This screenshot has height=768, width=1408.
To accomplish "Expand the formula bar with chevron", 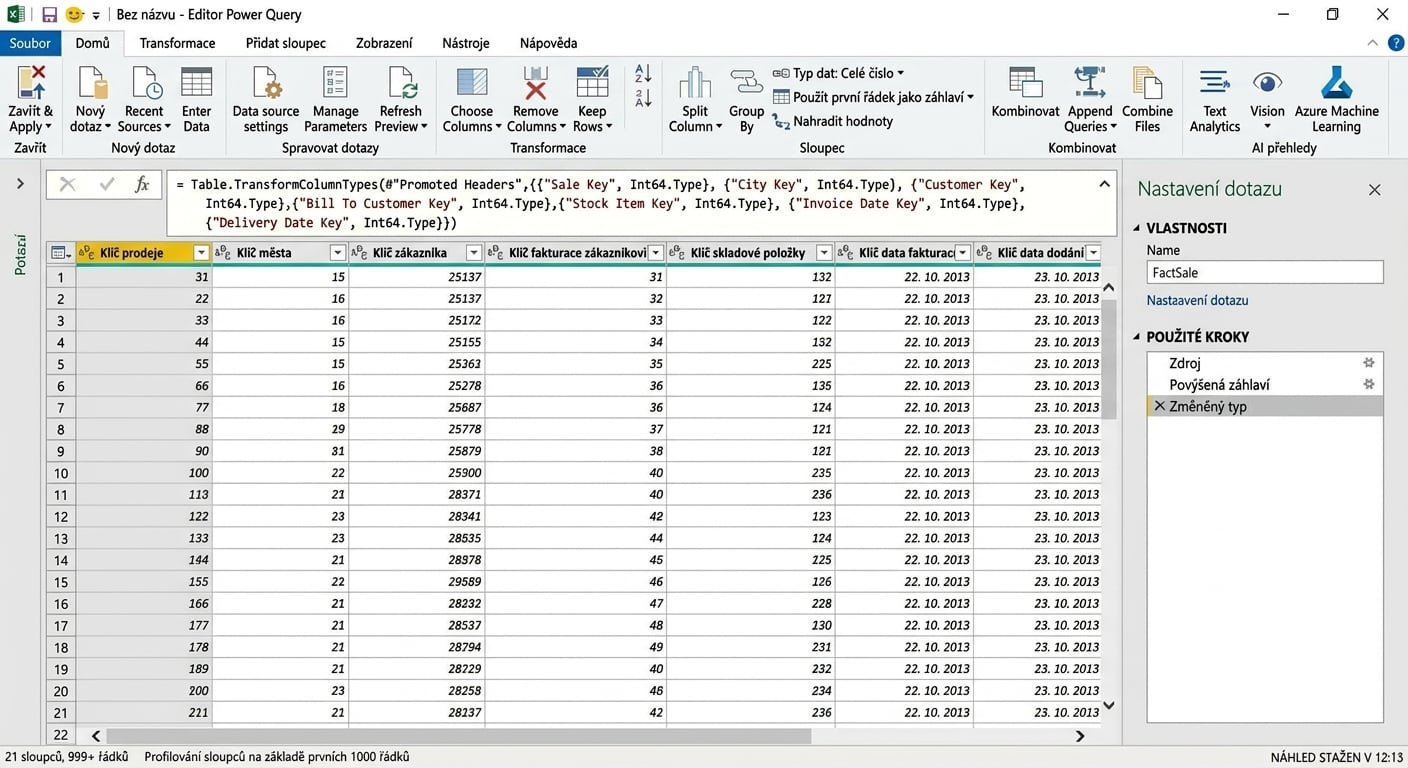I will point(1104,184).
